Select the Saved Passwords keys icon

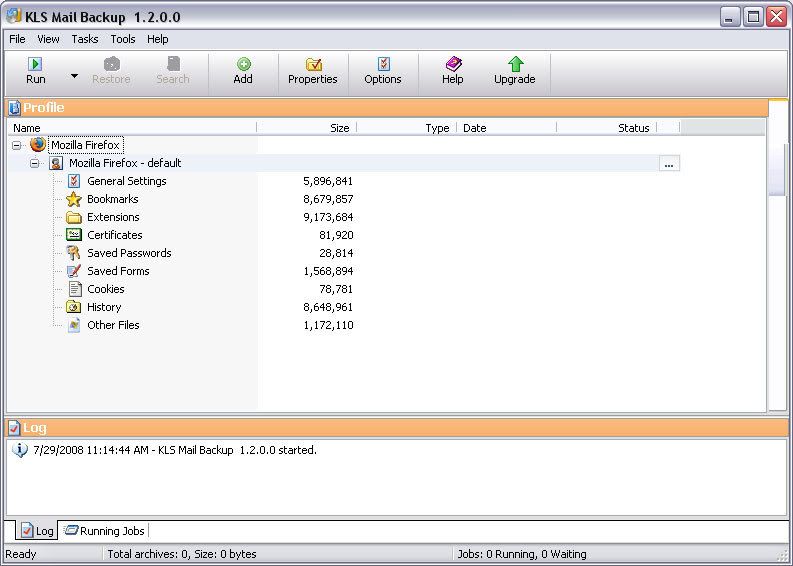tap(74, 253)
